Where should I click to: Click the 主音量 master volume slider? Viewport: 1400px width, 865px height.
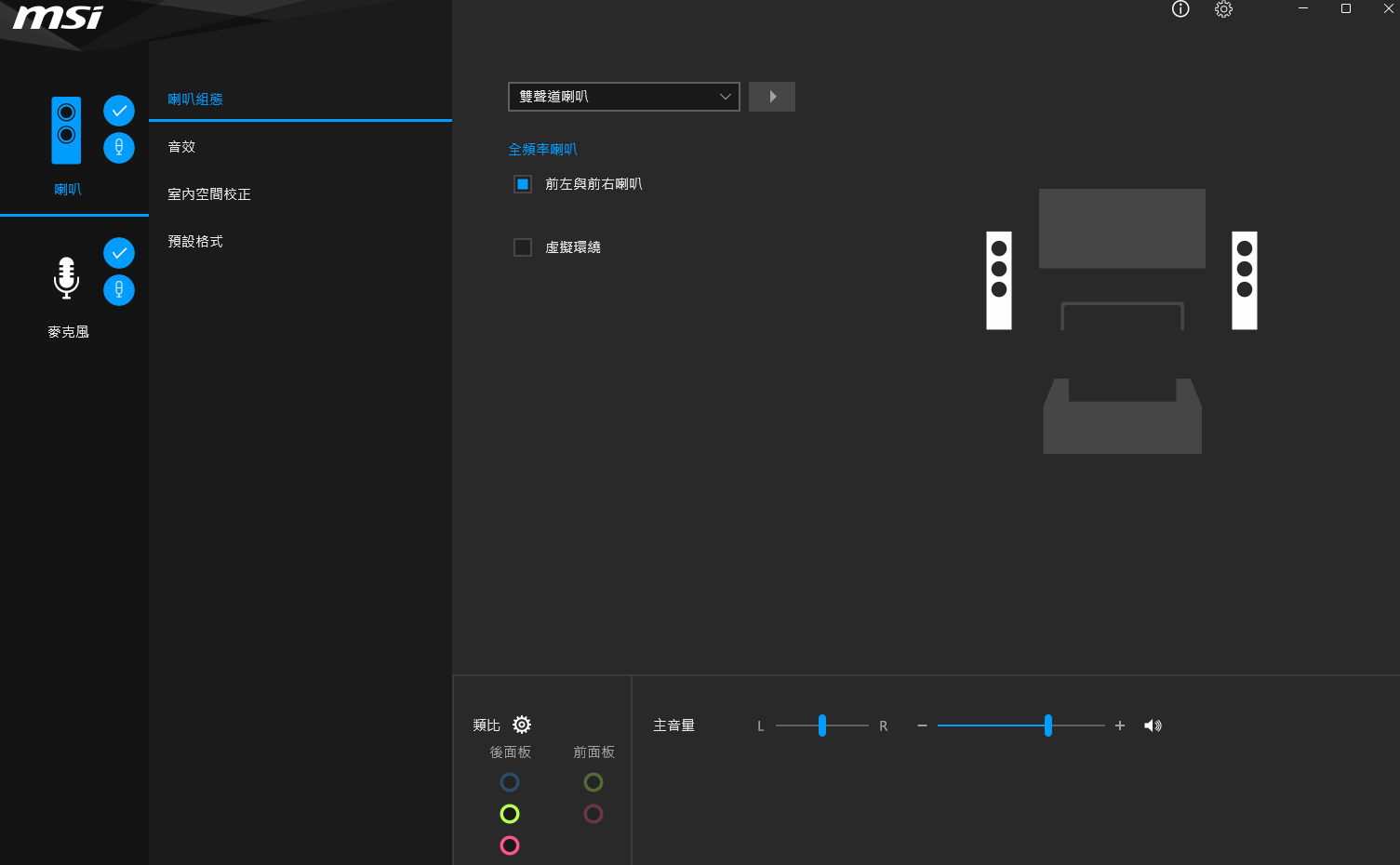click(1048, 725)
